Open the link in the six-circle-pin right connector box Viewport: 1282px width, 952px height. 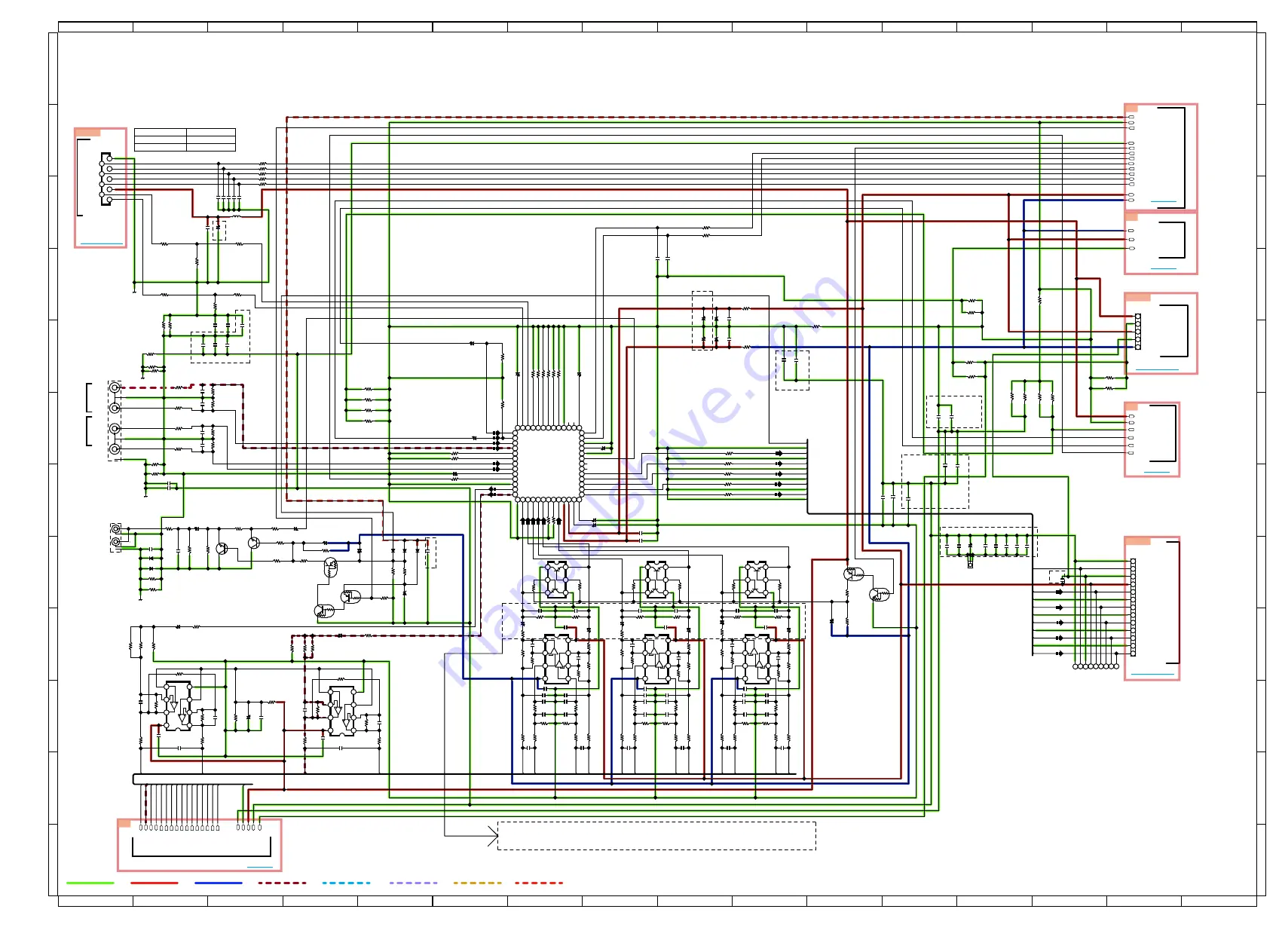(x=1157, y=369)
